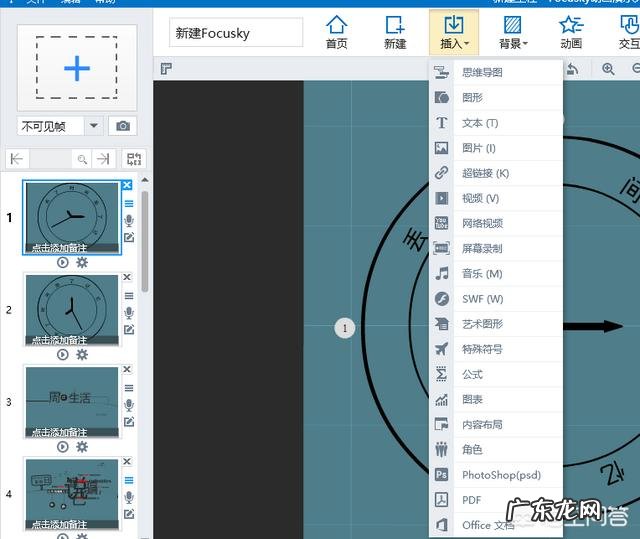Click the 新建Focusky project name field
This screenshot has width=640, height=539.
tap(236, 33)
